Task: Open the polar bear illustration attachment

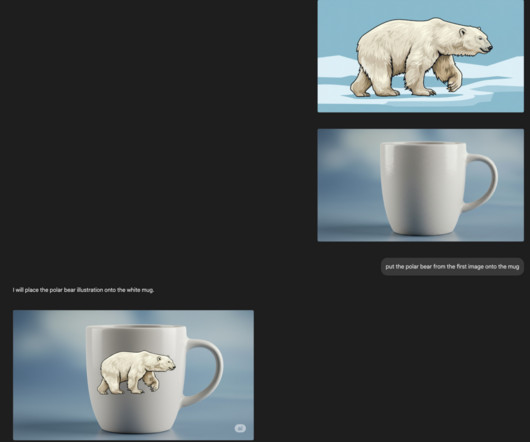Action: click(x=420, y=56)
